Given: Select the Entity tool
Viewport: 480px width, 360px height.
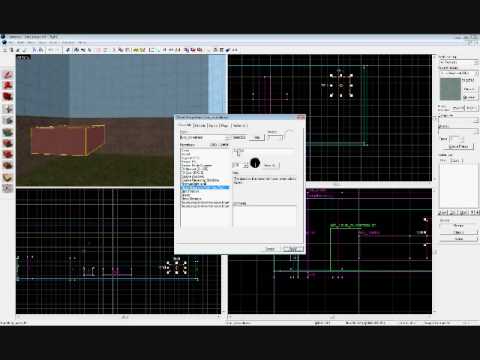Looking at the screenshot, I should click(8, 108).
